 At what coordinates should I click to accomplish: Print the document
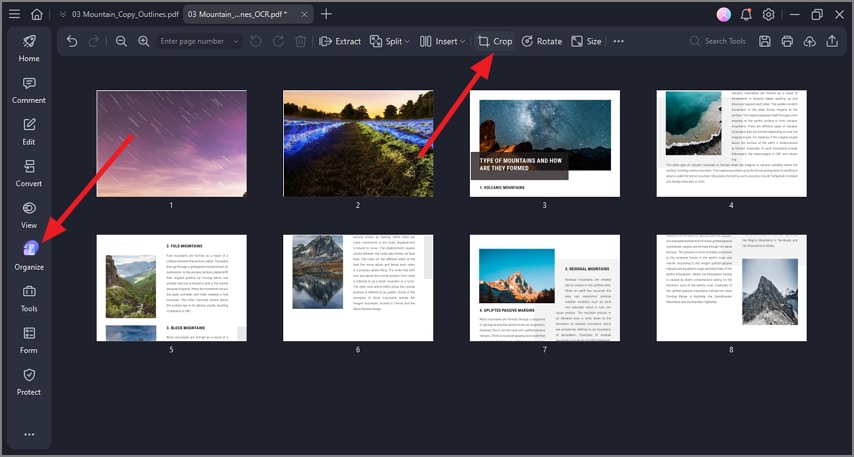(787, 41)
